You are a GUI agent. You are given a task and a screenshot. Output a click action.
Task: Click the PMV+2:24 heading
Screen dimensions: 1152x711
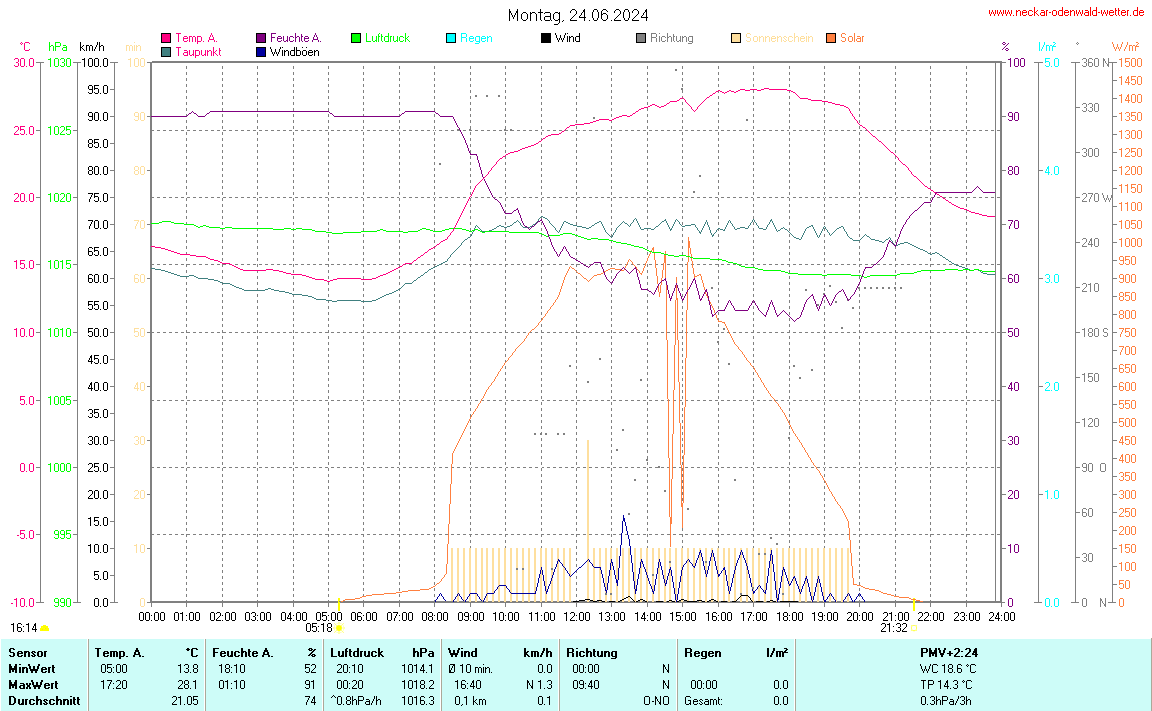pos(948,652)
